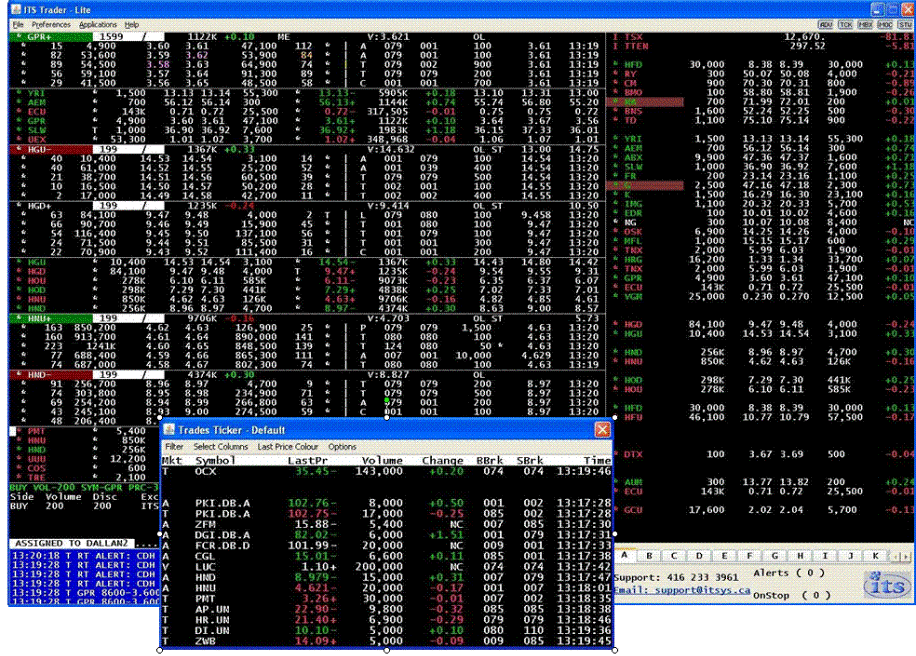This screenshot has height=656, width=916.
Task: Click the its logo
Action: click(887, 584)
